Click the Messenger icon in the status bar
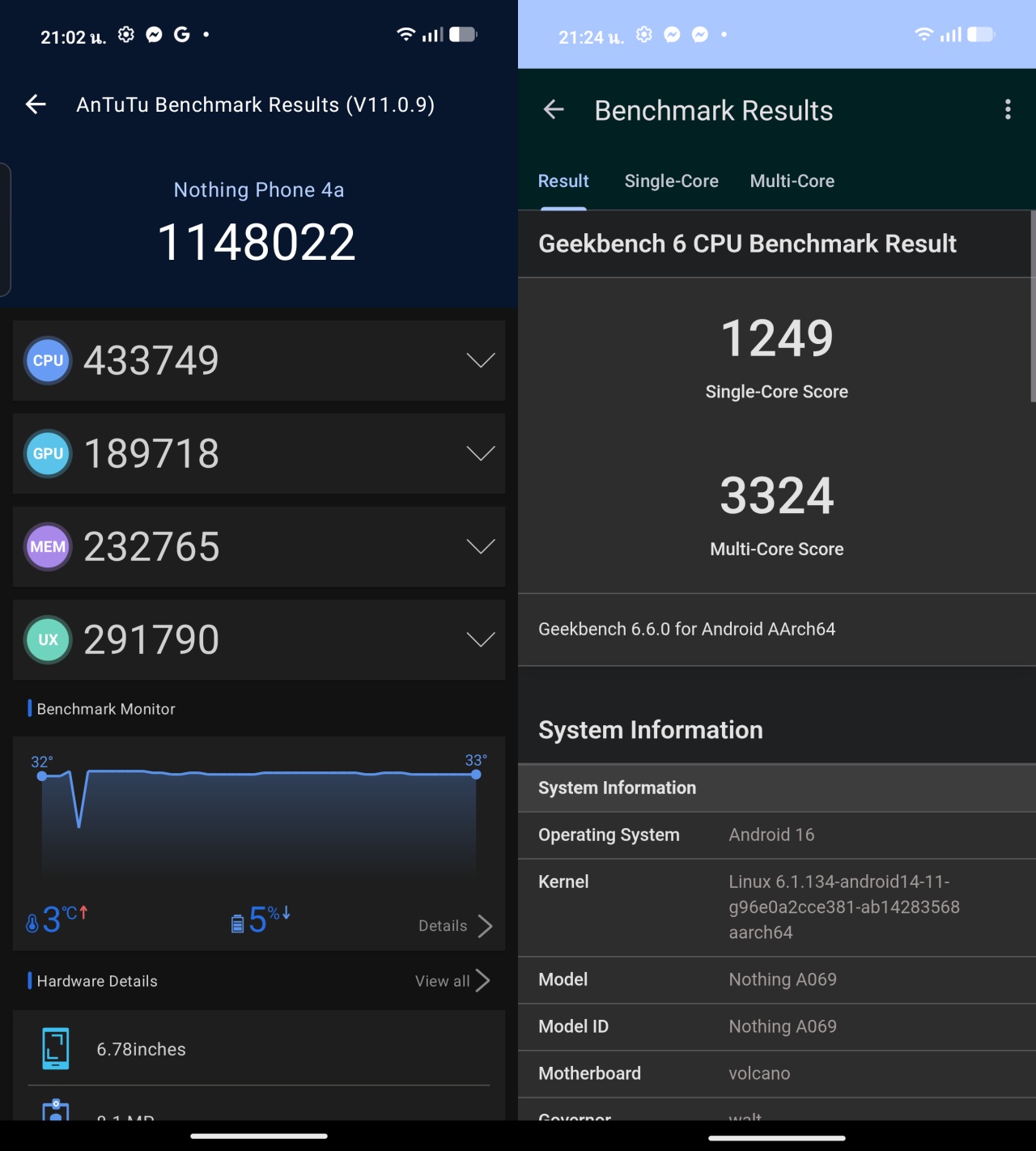The height and width of the screenshot is (1151, 1036). tap(154, 34)
